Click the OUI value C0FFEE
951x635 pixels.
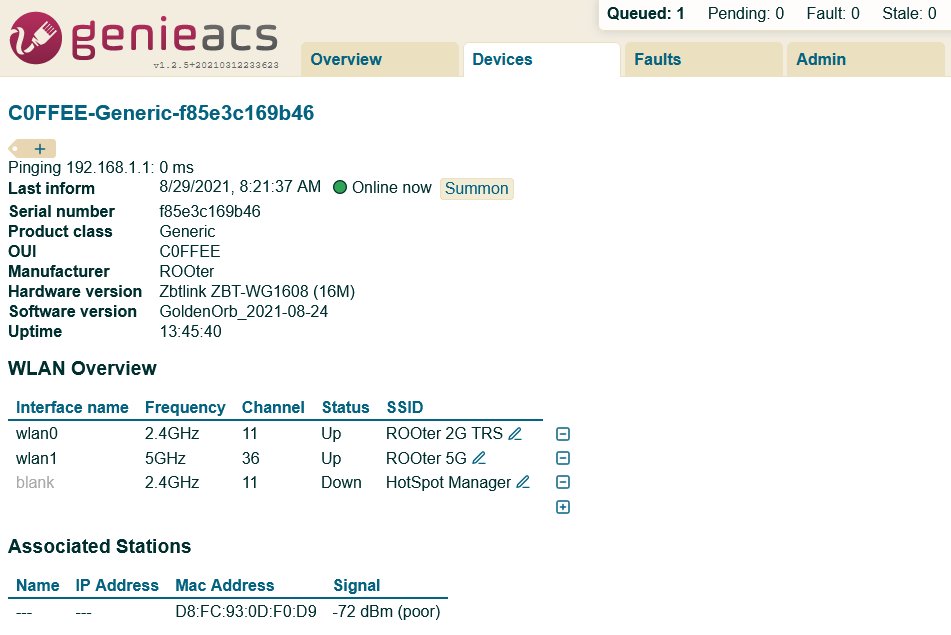(x=190, y=251)
